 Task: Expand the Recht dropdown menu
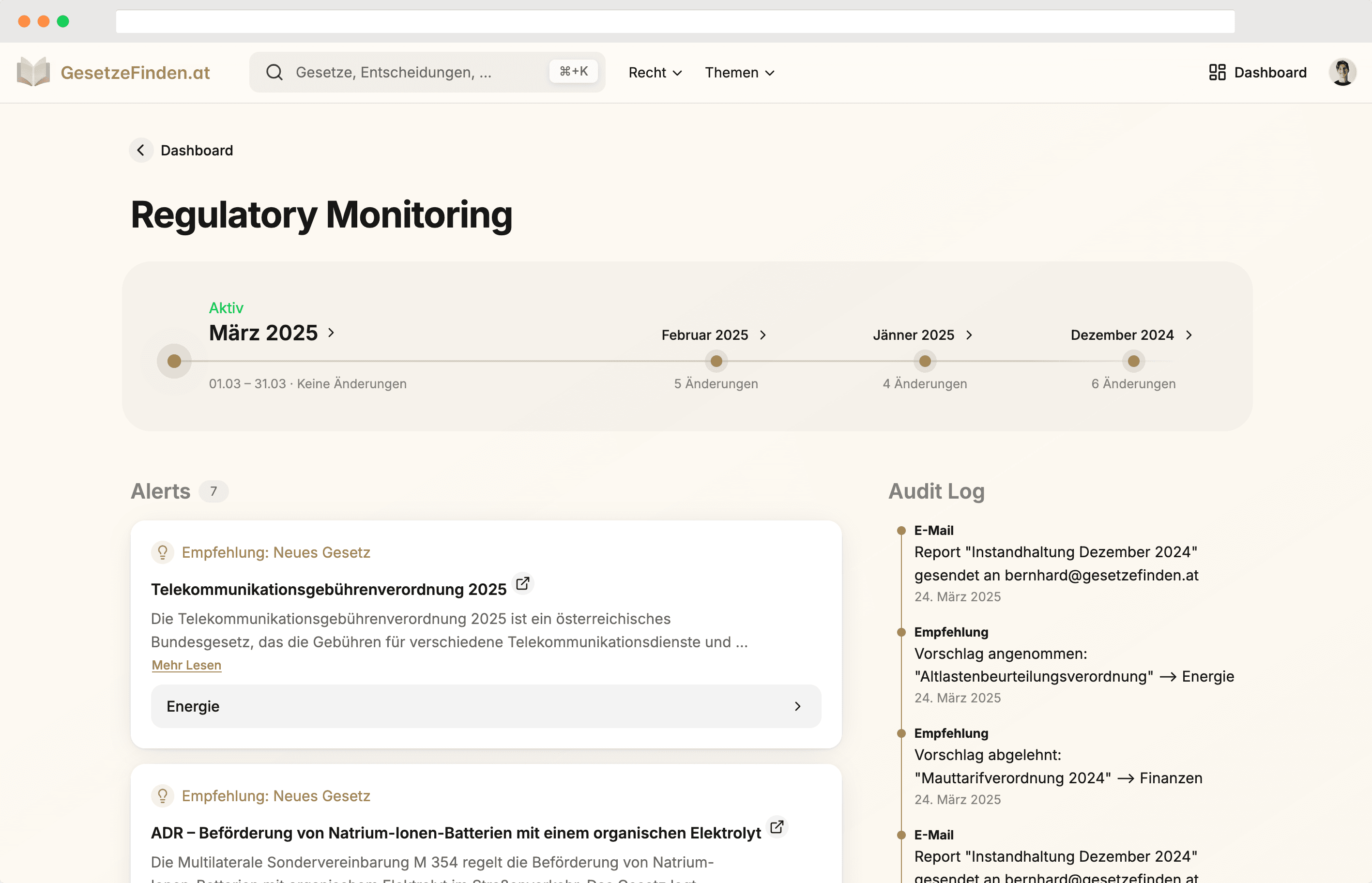coord(655,72)
